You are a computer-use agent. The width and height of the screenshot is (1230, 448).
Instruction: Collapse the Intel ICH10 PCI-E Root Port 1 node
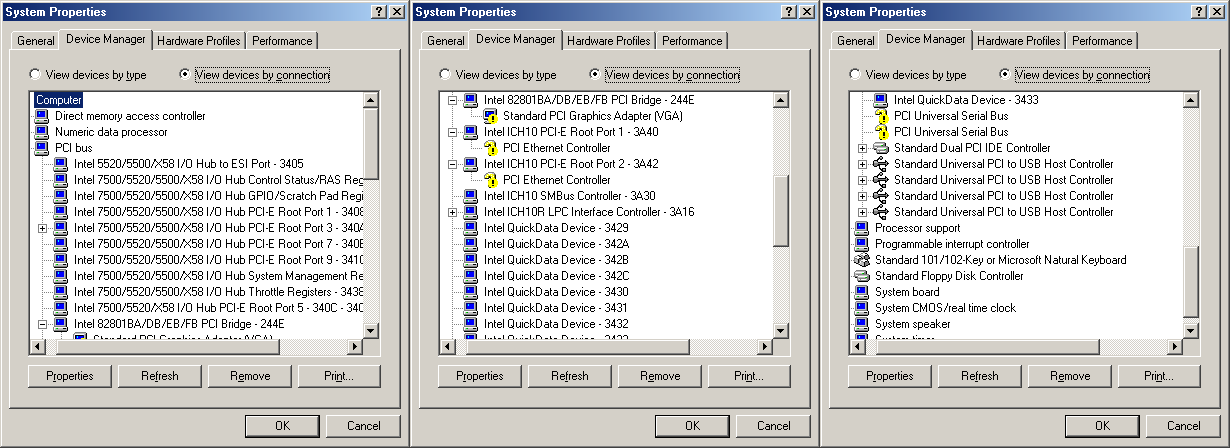[x=452, y=132]
